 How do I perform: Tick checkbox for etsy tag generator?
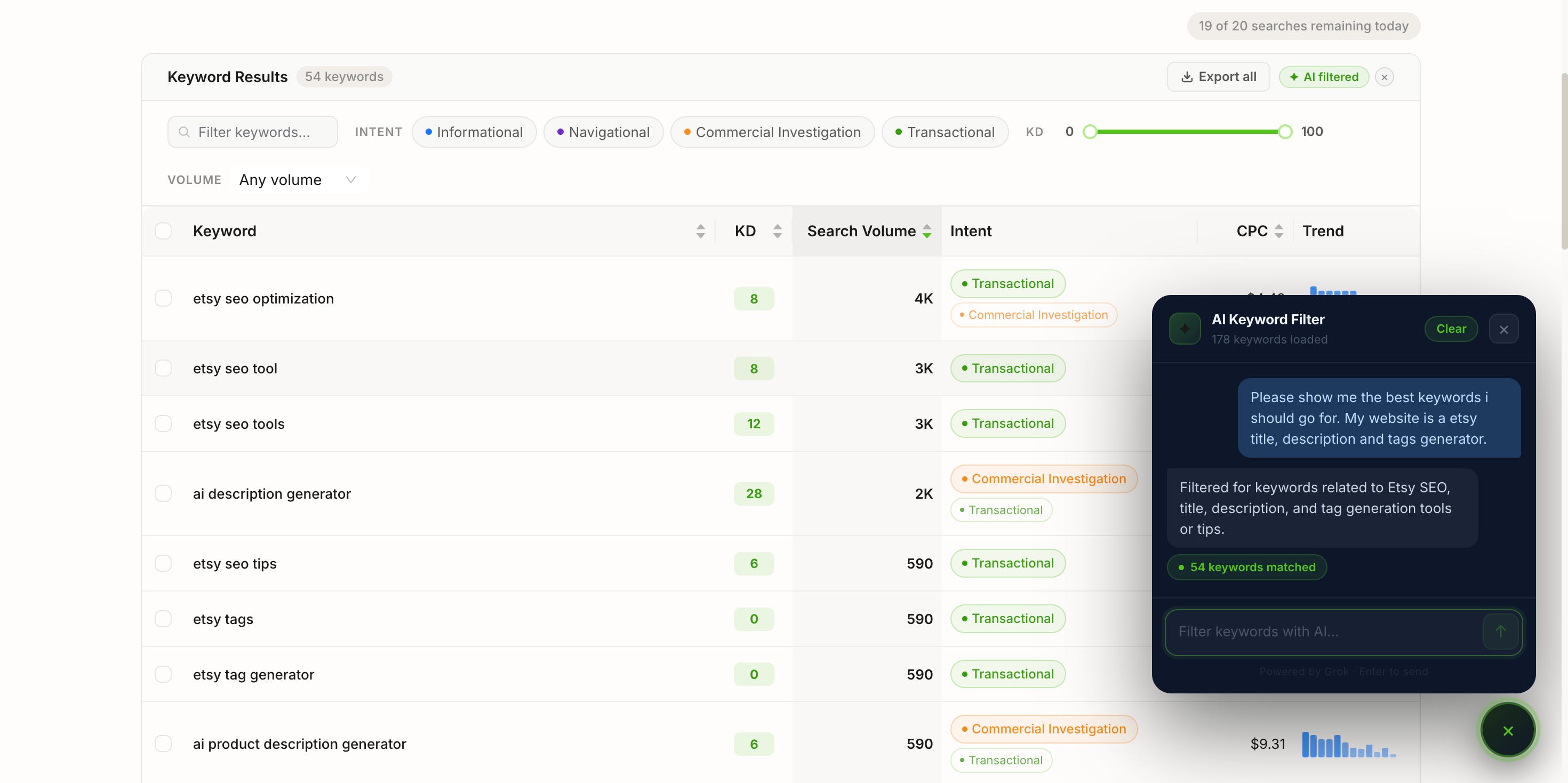tap(163, 674)
